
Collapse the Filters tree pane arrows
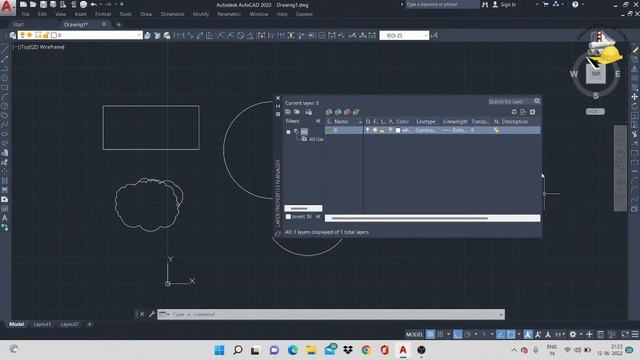[318, 121]
